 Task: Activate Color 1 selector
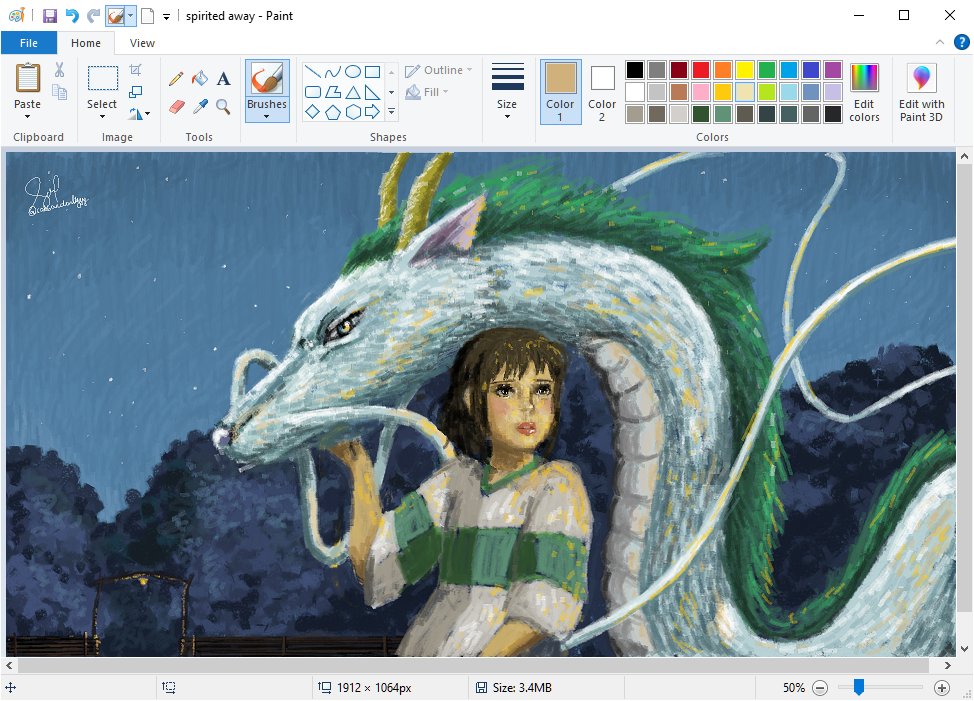point(560,92)
